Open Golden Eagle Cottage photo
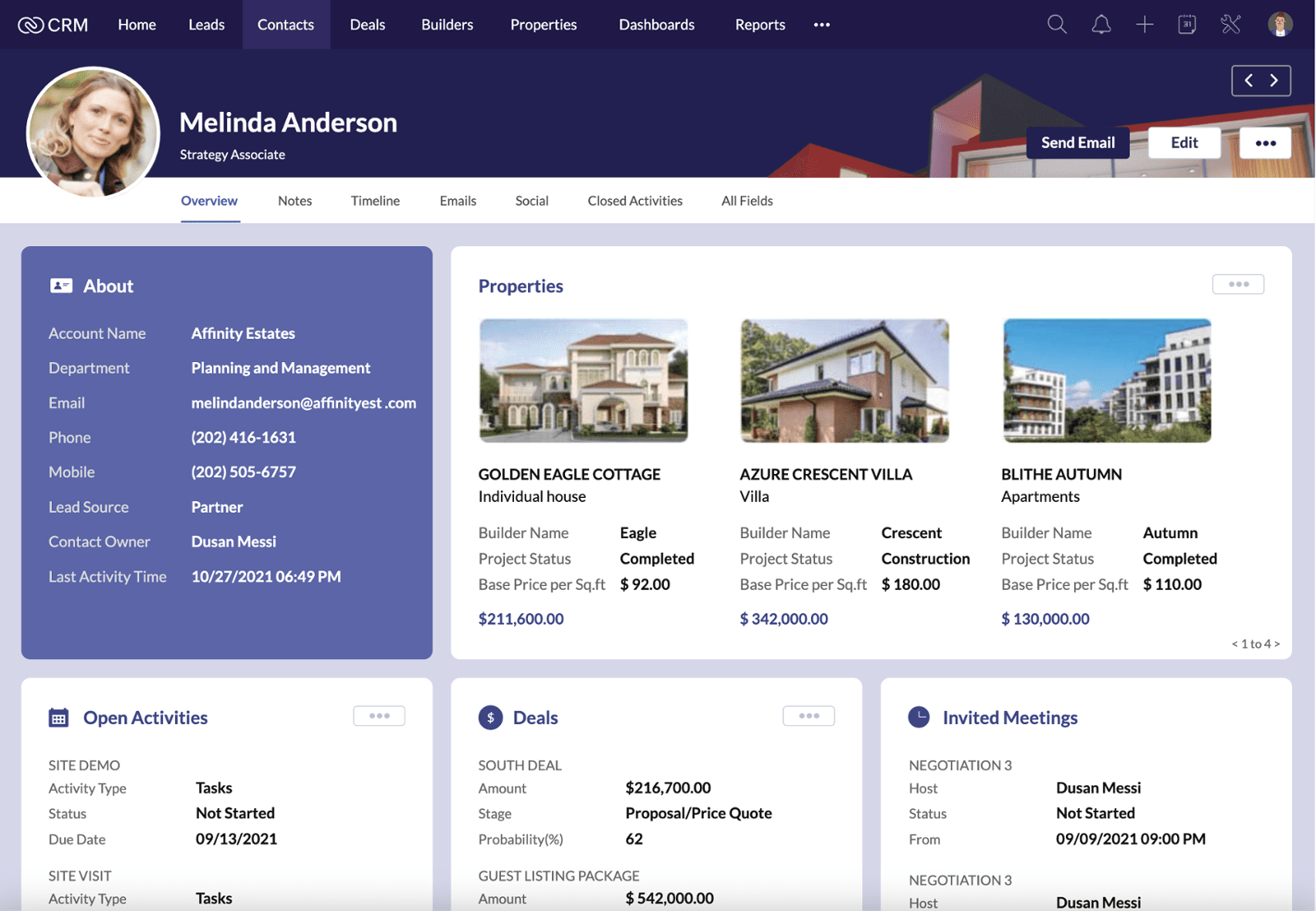1316x911 pixels. point(583,381)
